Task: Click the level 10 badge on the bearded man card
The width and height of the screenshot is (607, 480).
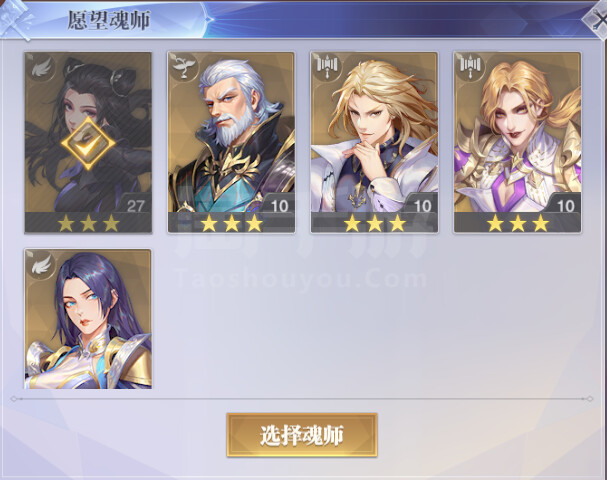Action: click(279, 205)
